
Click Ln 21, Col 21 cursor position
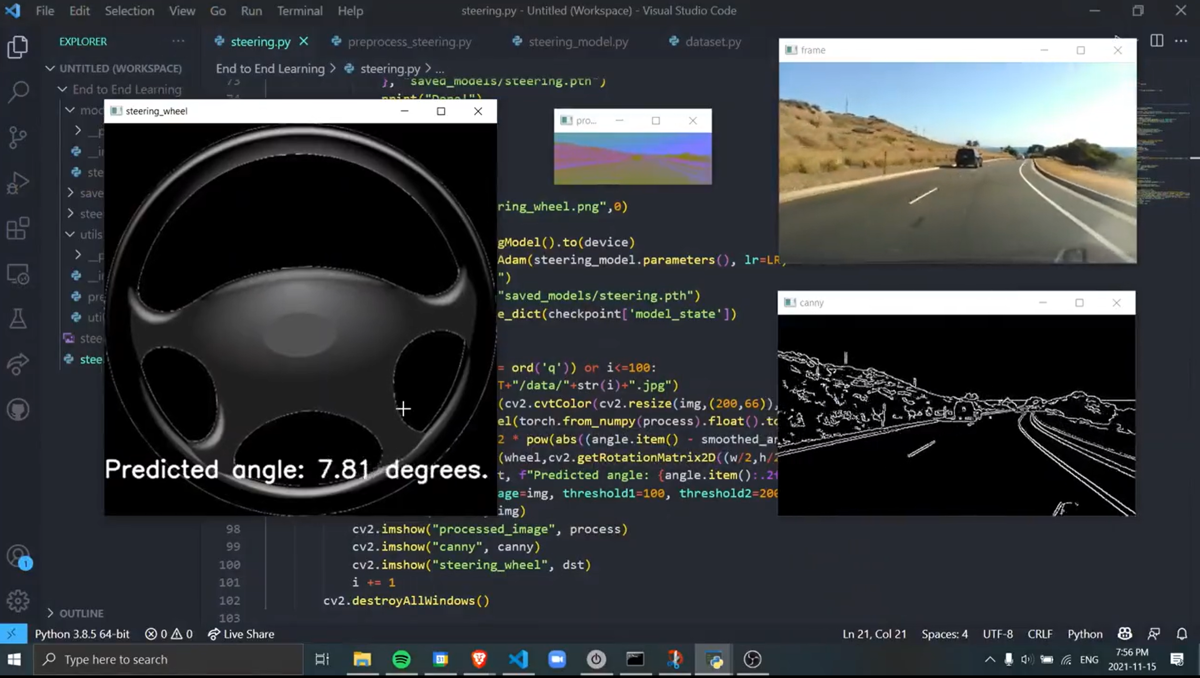(875, 634)
